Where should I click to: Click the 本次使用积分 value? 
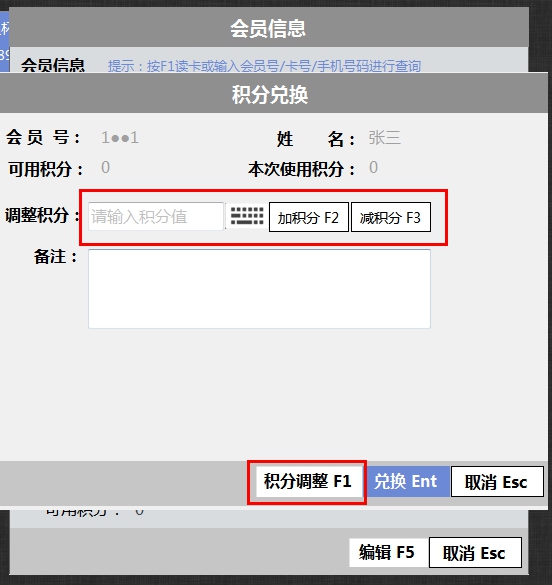pyautogui.click(x=373, y=168)
